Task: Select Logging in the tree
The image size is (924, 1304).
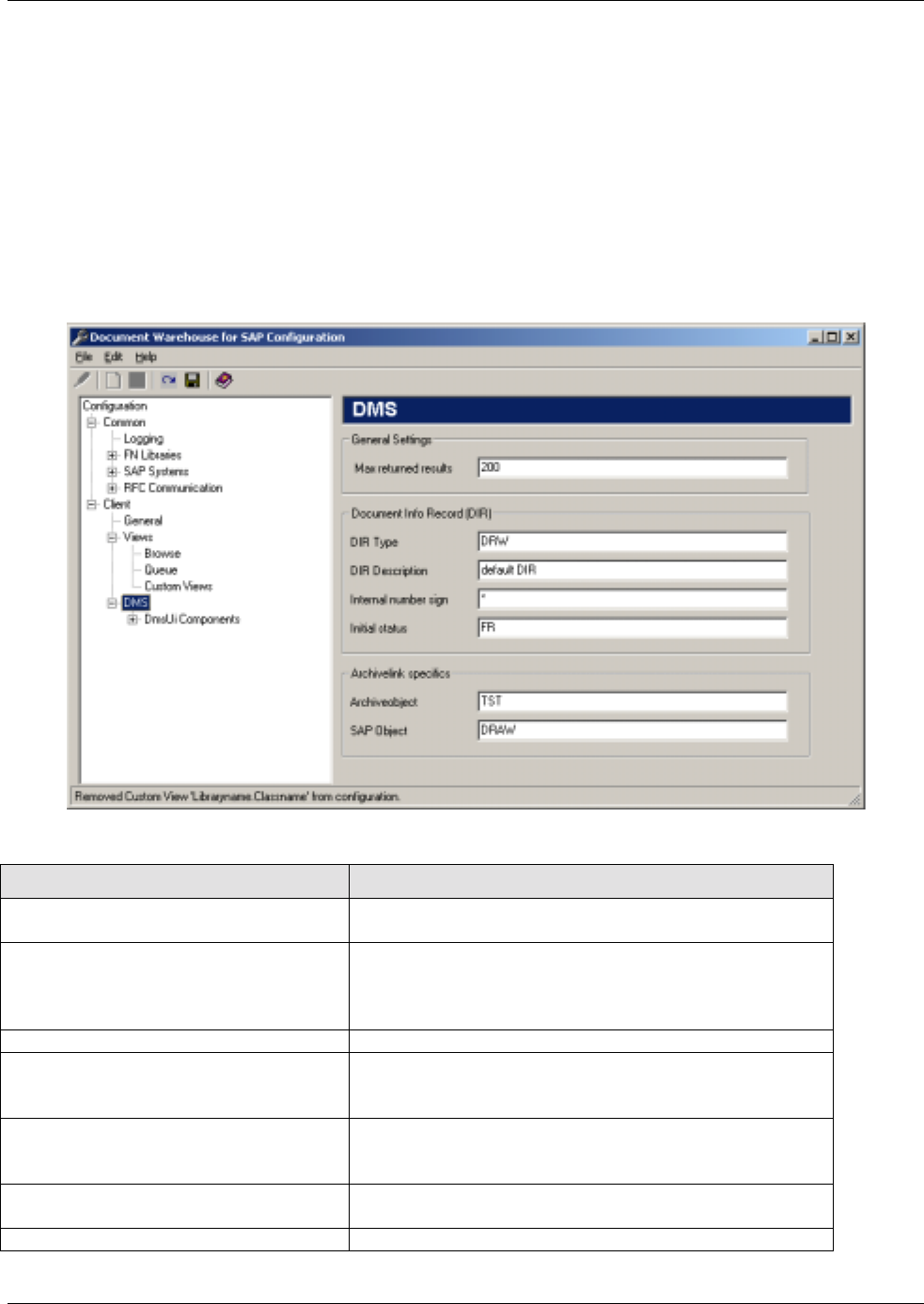Action: coord(144,439)
